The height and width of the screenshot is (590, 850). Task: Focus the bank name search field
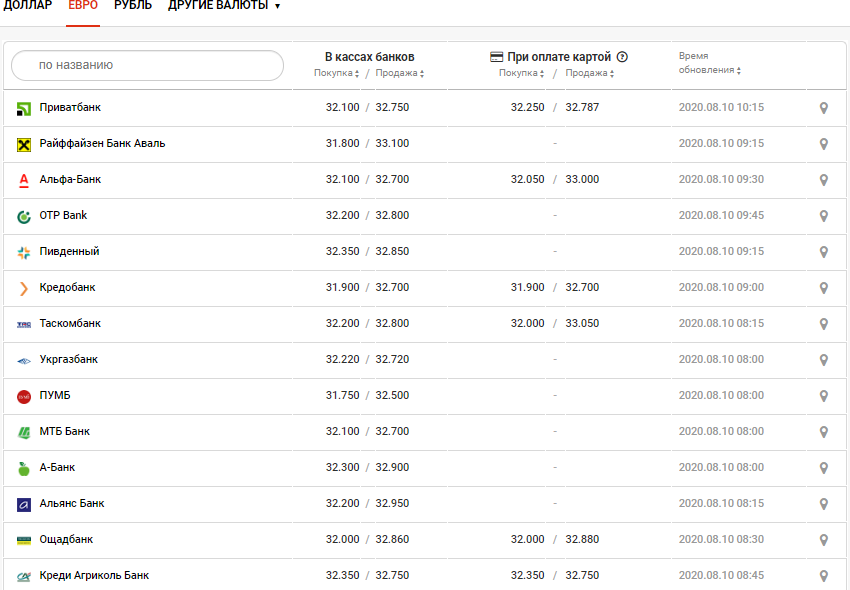coord(147,66)
